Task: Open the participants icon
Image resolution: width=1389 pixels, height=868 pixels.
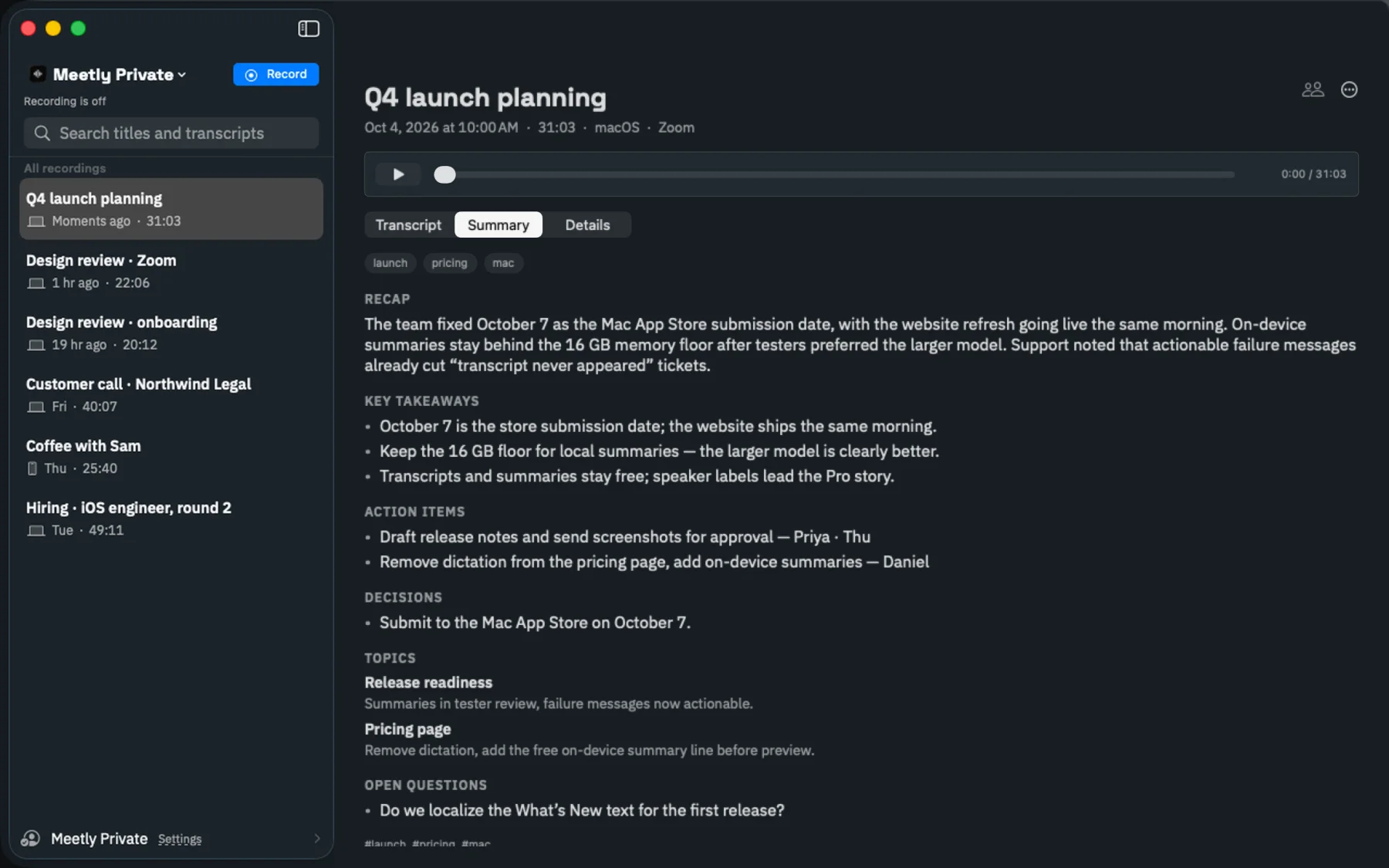Action: pos(1313,90)
